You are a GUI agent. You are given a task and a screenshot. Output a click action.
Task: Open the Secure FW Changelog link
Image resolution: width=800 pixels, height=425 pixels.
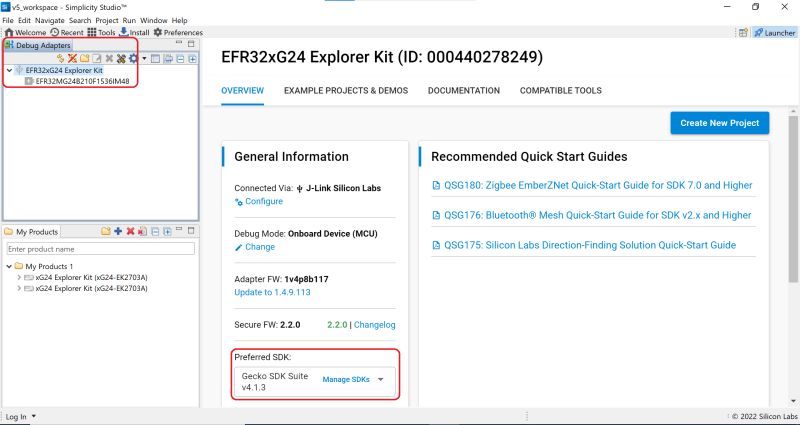coord(374,324)
